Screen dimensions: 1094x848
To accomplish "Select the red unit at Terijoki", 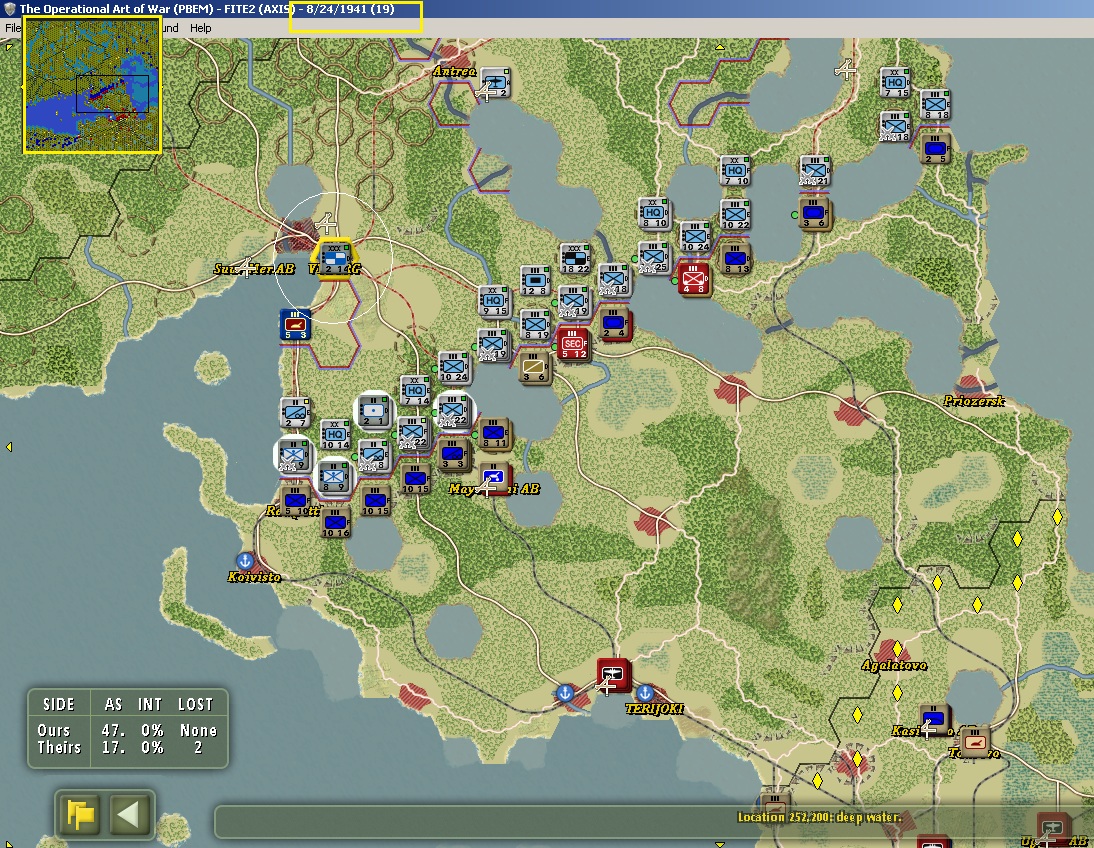I will point(613,674).
